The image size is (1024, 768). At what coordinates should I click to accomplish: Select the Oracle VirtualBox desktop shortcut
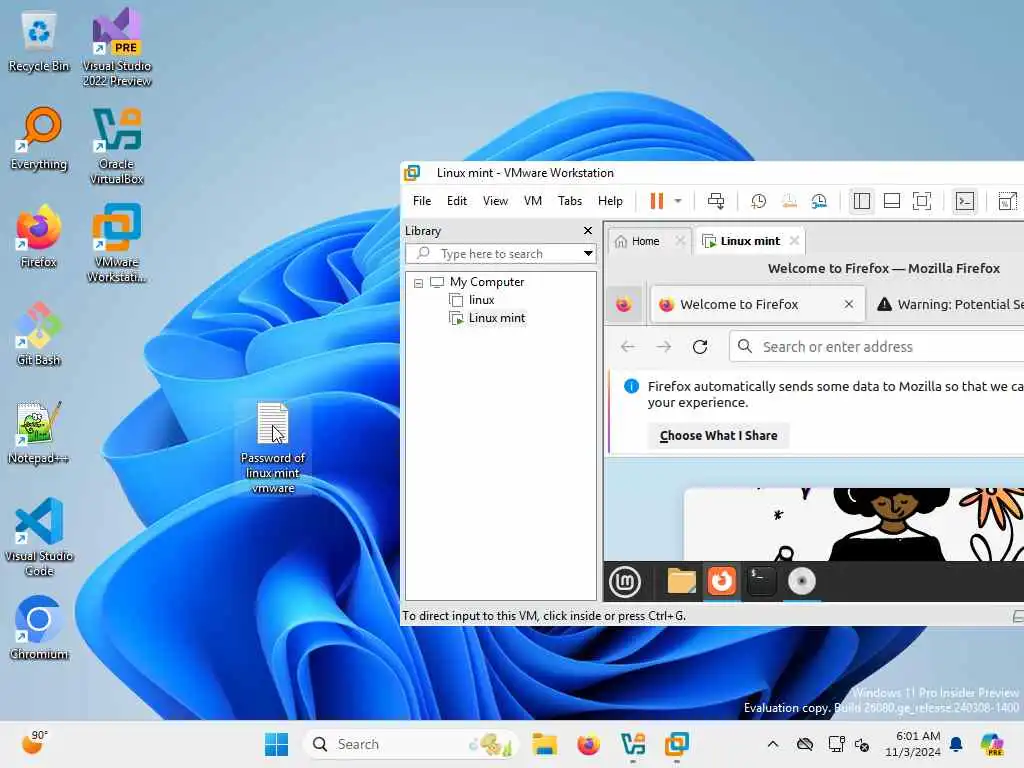117,146
